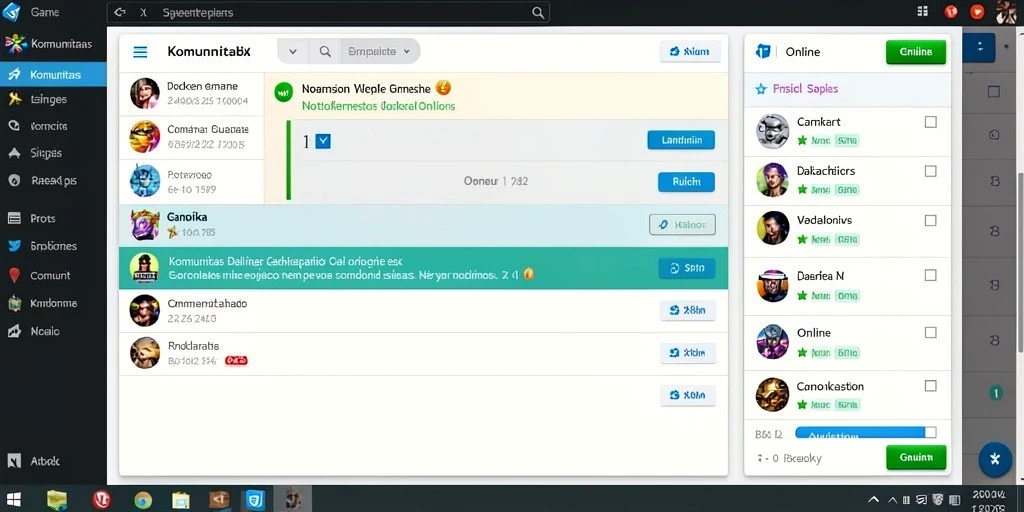Click the red badge in the Rndclaratis row

[x=236, y=360]
